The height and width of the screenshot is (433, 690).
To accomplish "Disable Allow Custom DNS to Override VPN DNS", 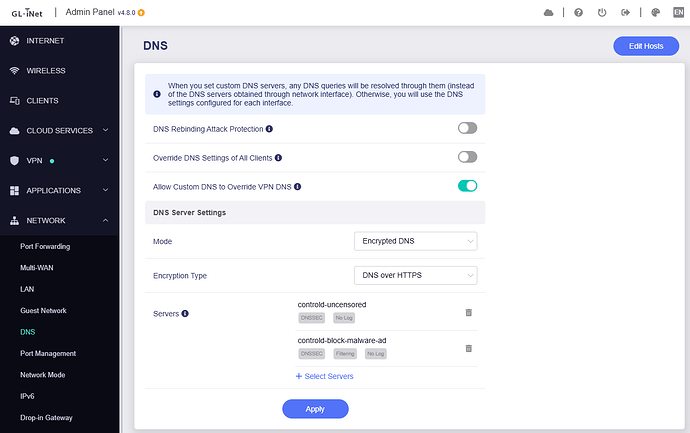I will (x=467, y=186).
